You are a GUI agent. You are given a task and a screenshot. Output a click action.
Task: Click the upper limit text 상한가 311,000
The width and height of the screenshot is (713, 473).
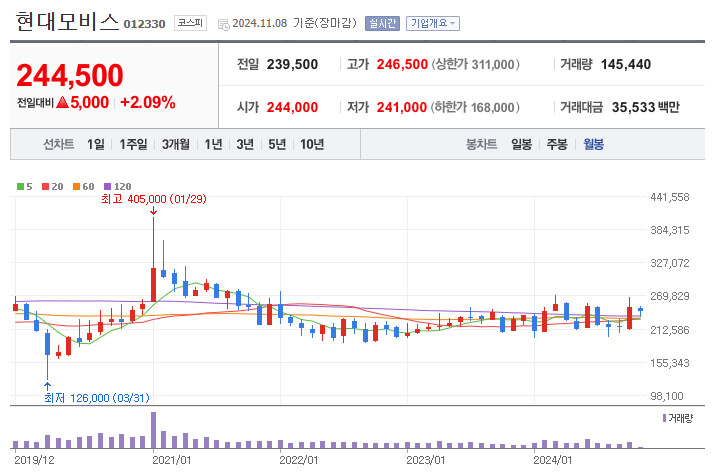pos(476,64)
